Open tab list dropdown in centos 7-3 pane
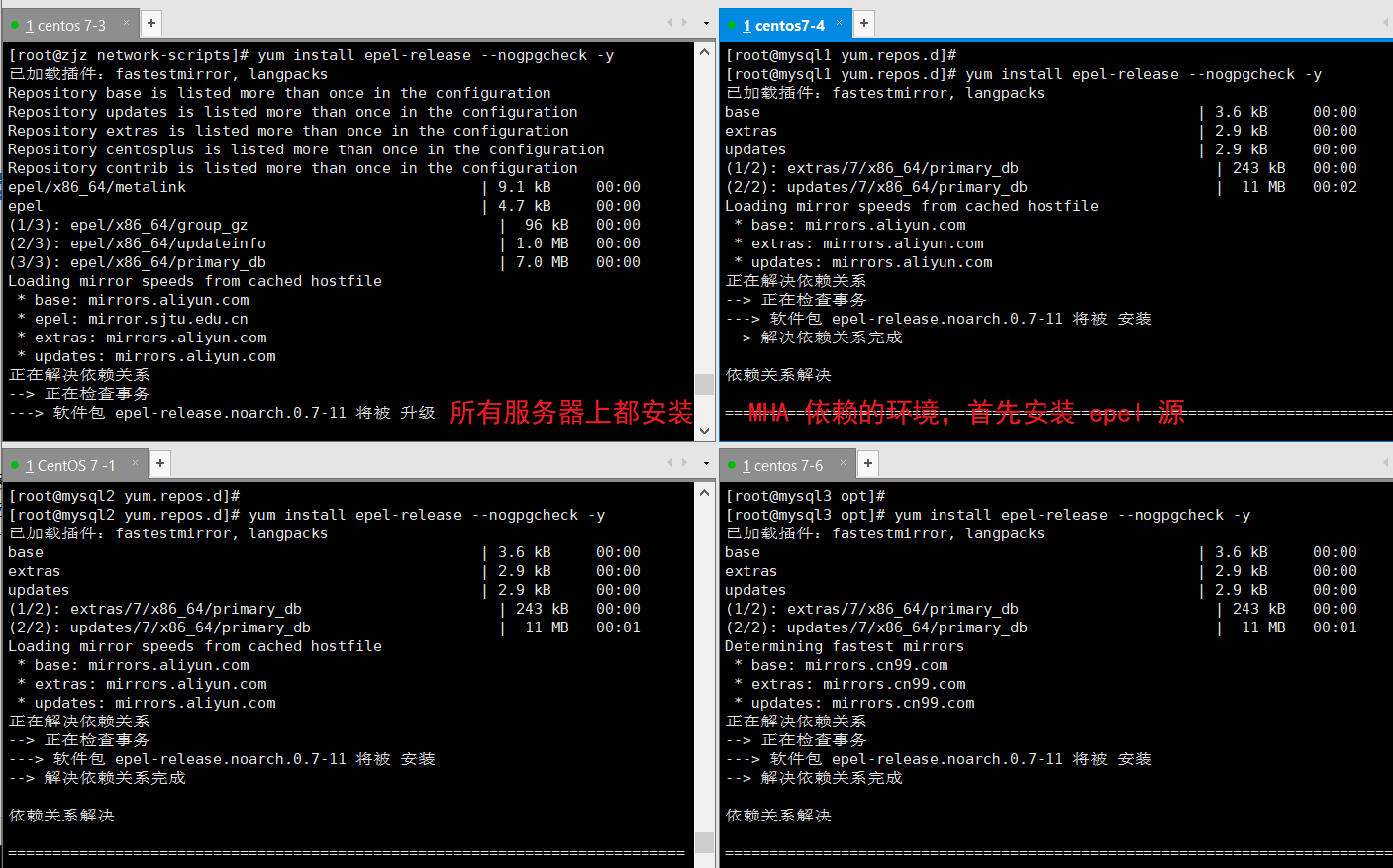The width and height of the screenshot is (1393, 868). [706, 23]
